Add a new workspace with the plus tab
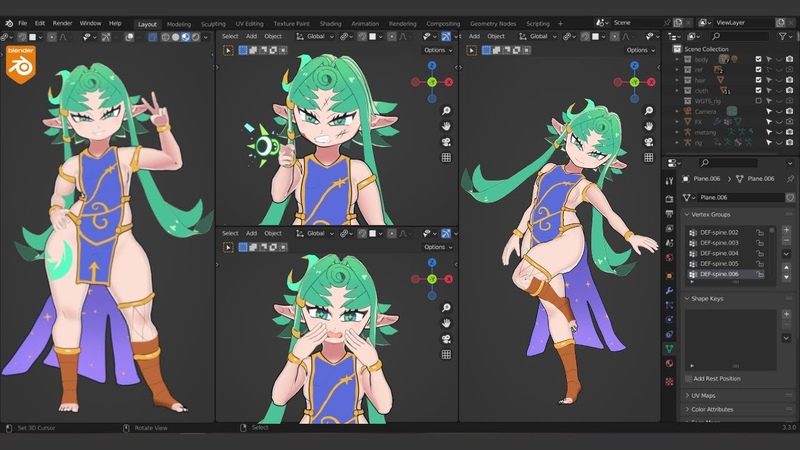 [x=560, y=24]
